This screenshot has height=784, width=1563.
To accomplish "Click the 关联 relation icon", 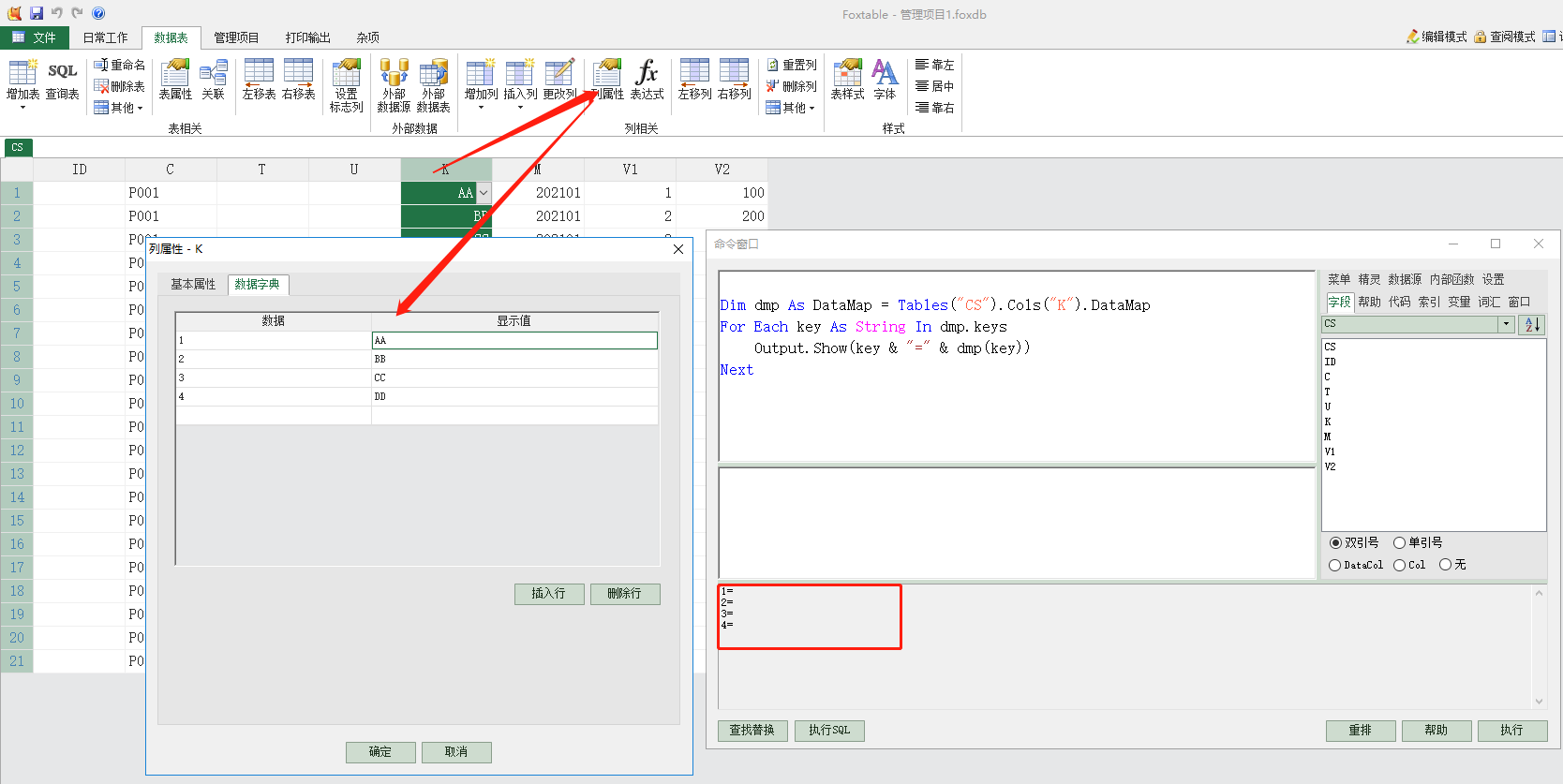I will point(214,81).
